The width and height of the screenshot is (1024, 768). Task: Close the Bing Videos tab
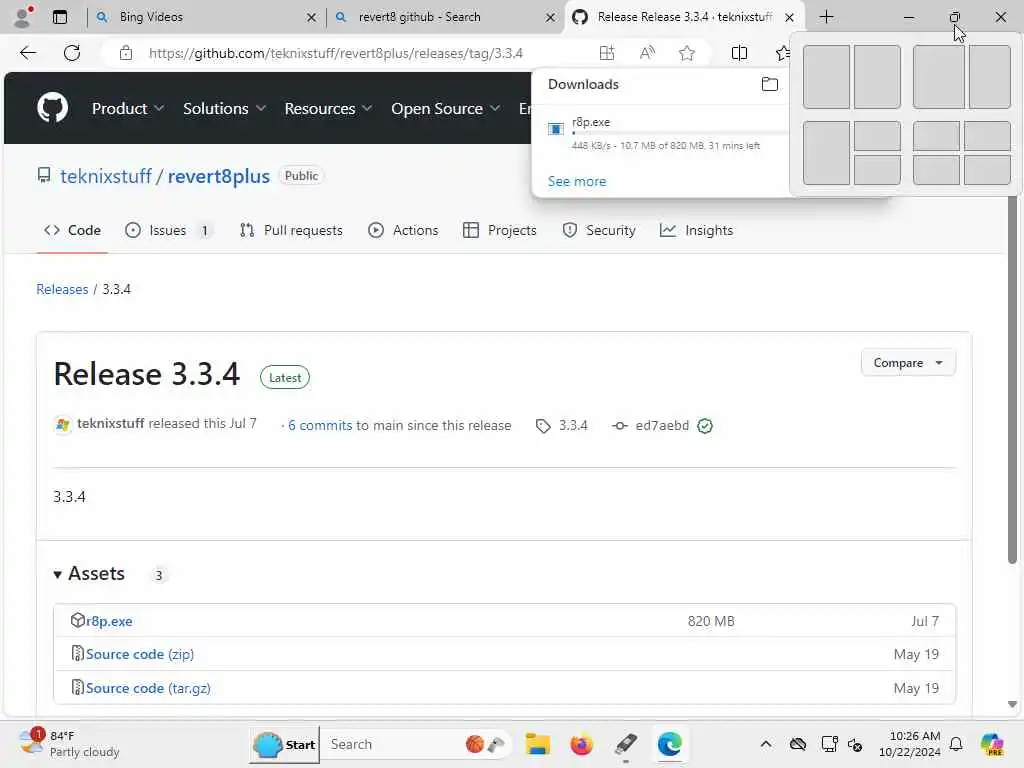click(x=312, y=18)
